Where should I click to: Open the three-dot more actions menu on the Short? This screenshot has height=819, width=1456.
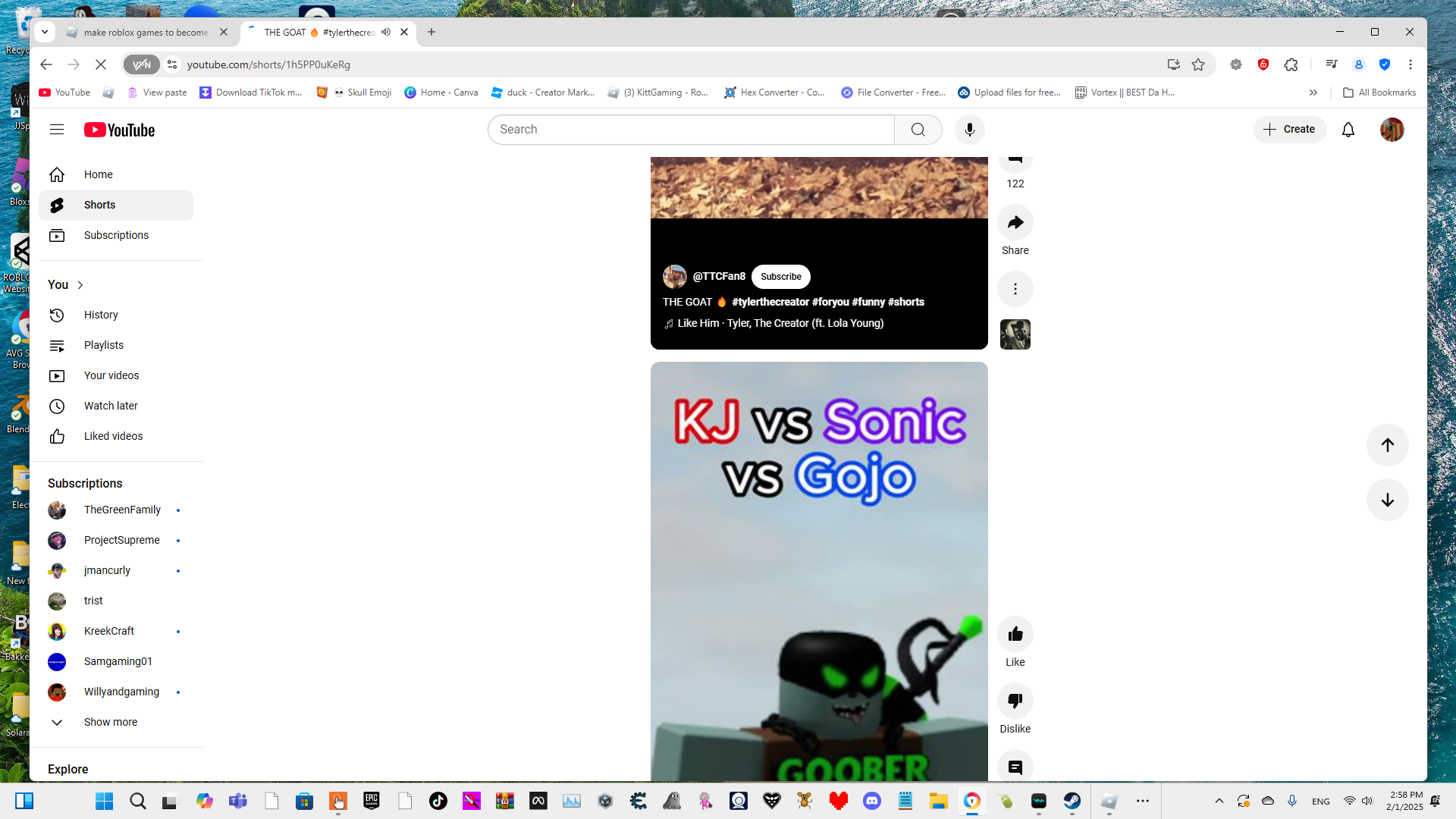pos(1015,289)
